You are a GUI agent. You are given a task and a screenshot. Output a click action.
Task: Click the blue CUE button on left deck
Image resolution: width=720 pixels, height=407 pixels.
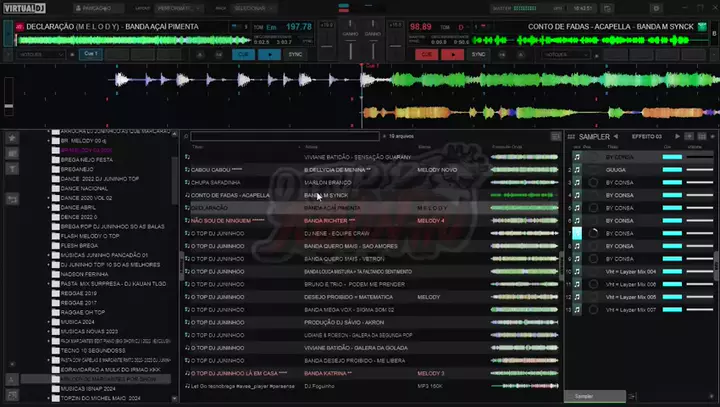[243, 55]
